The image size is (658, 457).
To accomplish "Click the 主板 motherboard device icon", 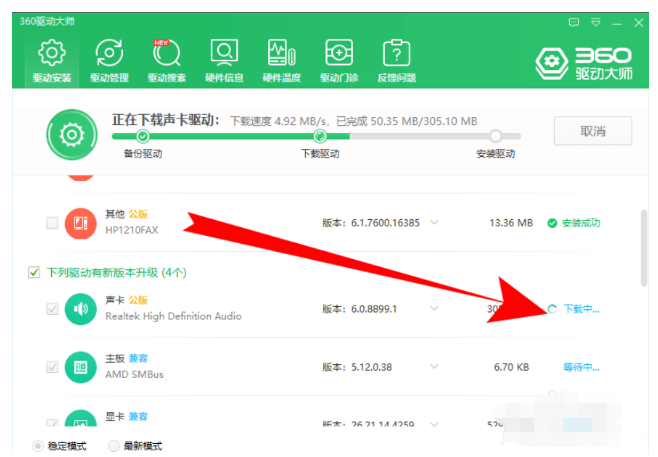I will pos(80,367).
